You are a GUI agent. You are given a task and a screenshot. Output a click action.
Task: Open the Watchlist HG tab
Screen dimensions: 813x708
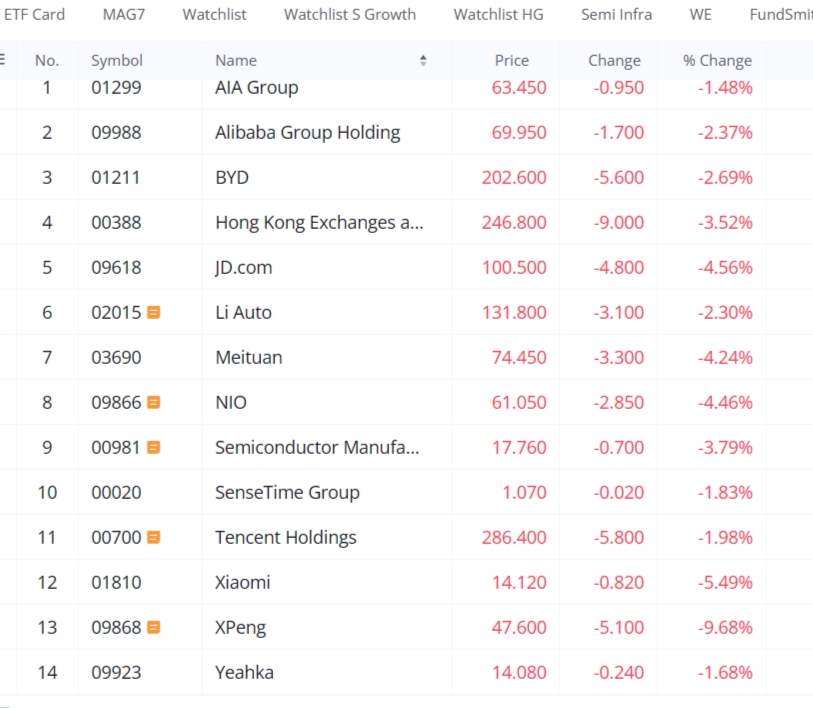499,14
